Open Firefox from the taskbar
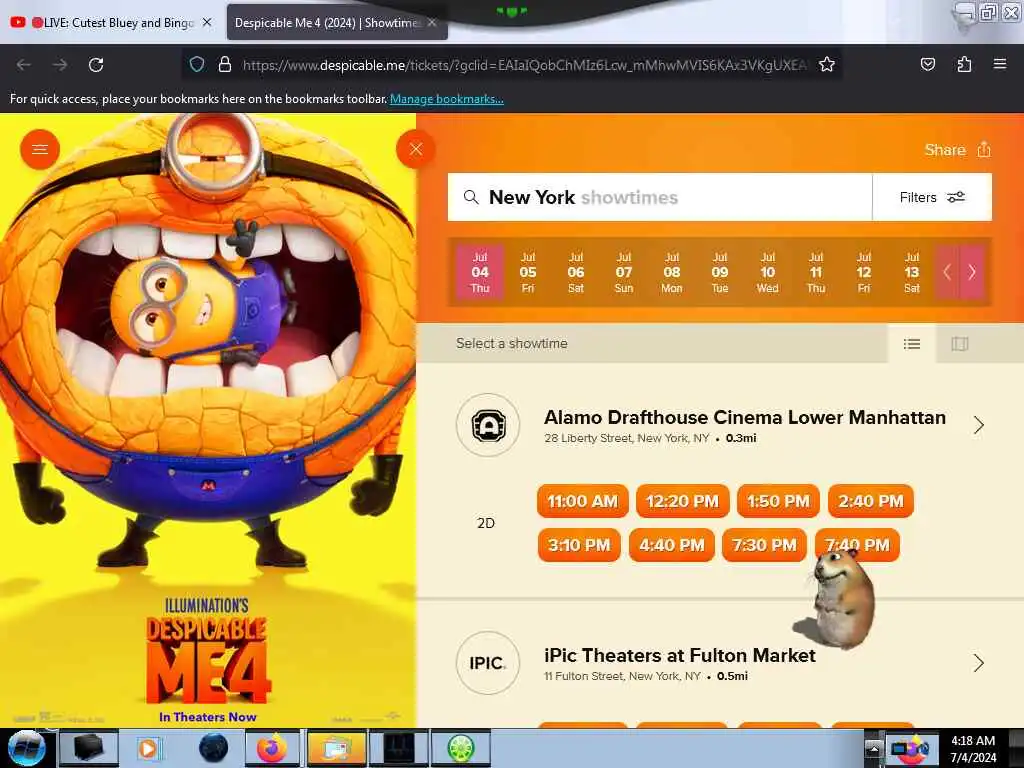Screen dimensions: 1024x768 point(272,748)
